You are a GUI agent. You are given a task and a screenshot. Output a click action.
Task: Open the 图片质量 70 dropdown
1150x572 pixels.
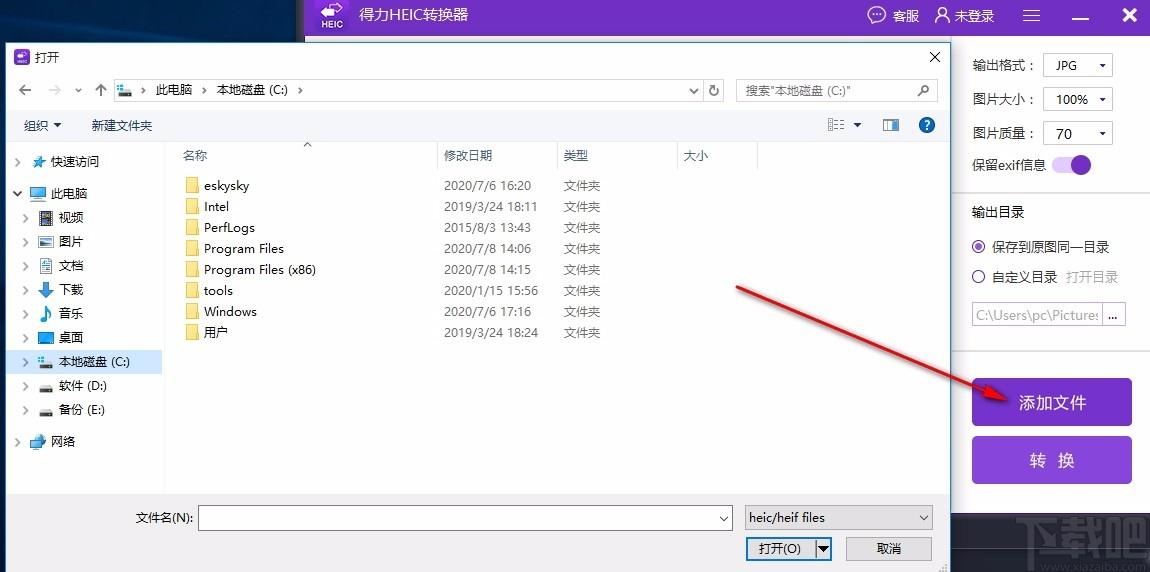tap(1078, 133)
